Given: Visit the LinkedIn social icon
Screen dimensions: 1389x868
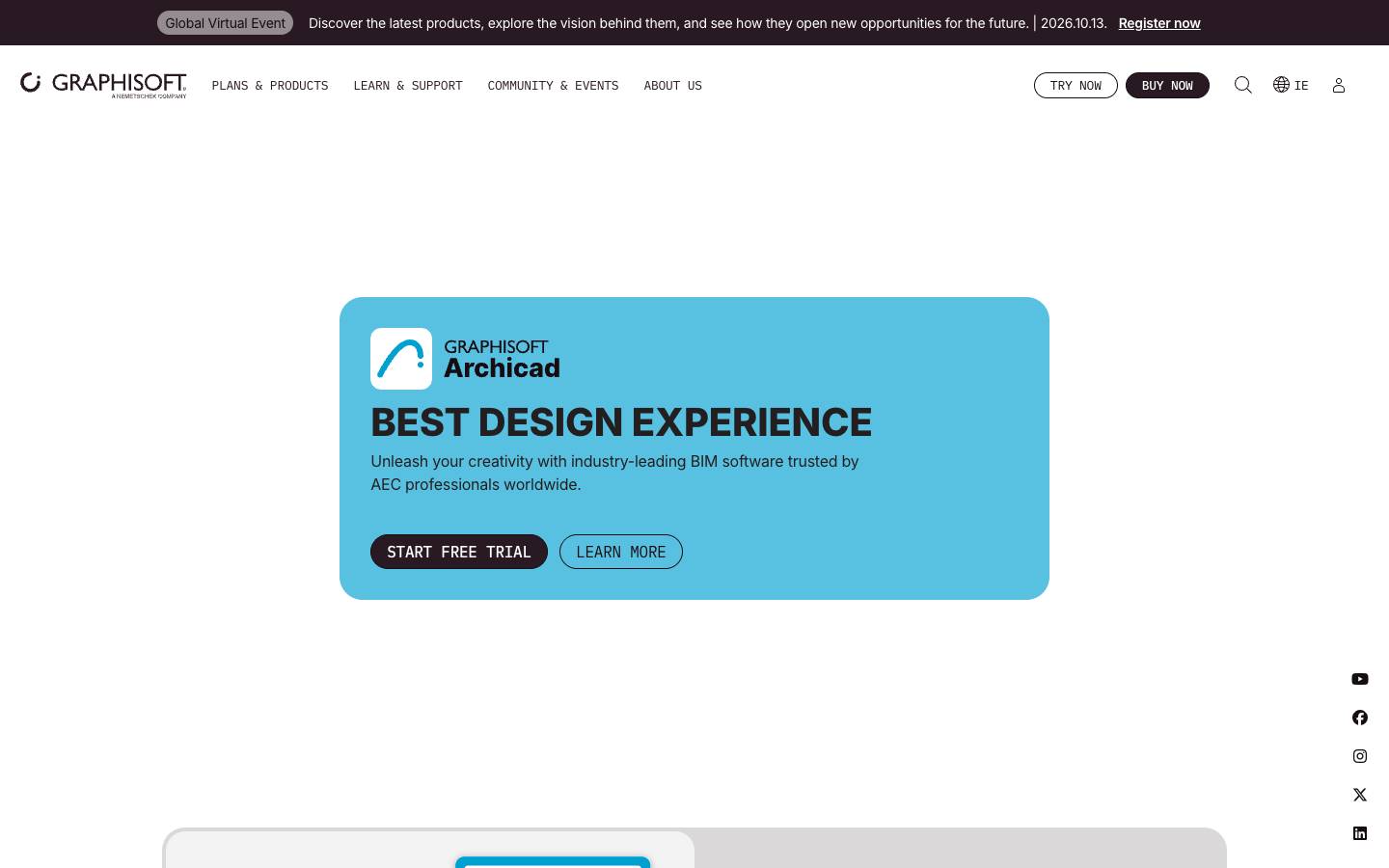Looking at the screenshot, I should (1360, 833).
